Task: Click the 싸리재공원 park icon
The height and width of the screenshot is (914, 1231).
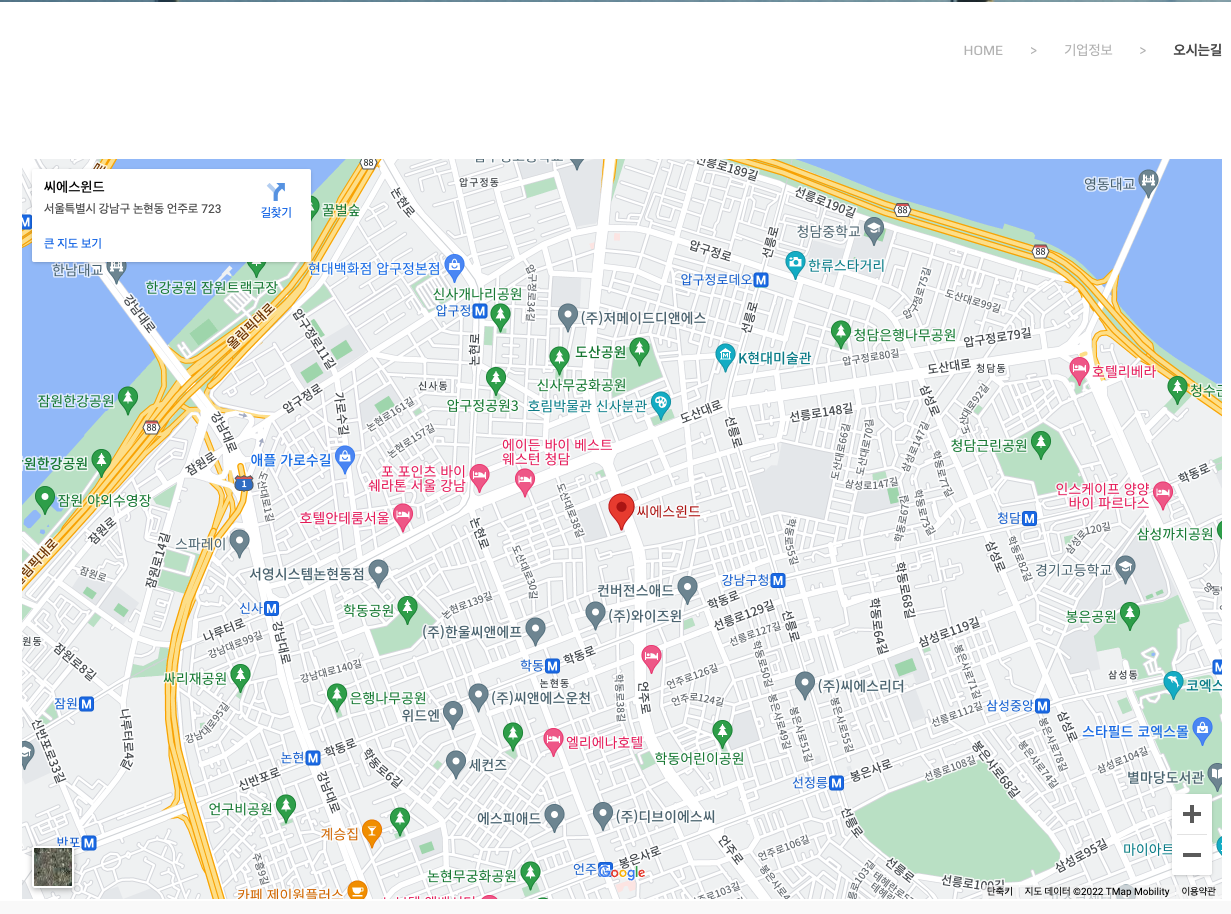Action: (x=240, y=677)
